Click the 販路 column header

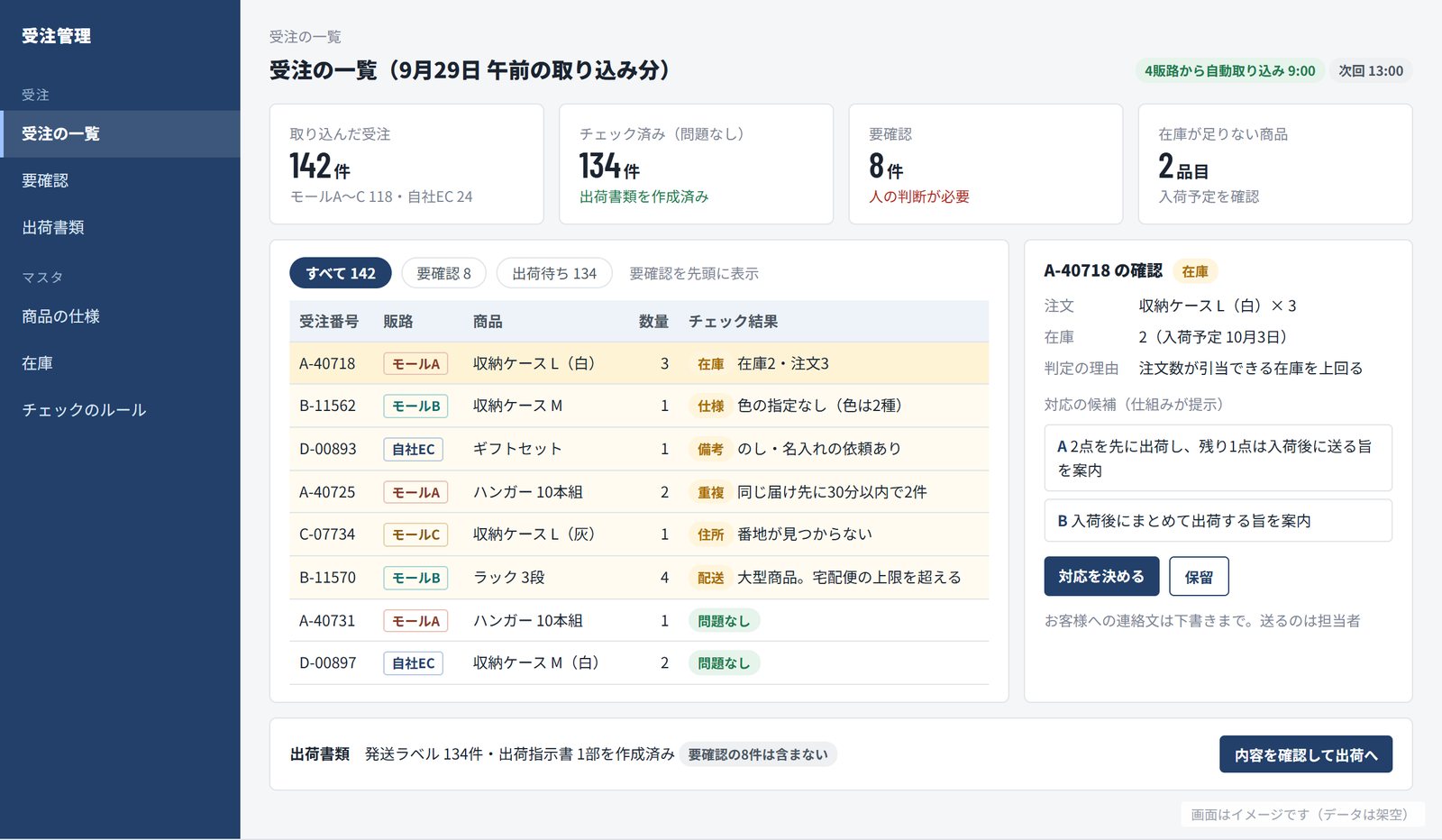[x=397, y=321]
